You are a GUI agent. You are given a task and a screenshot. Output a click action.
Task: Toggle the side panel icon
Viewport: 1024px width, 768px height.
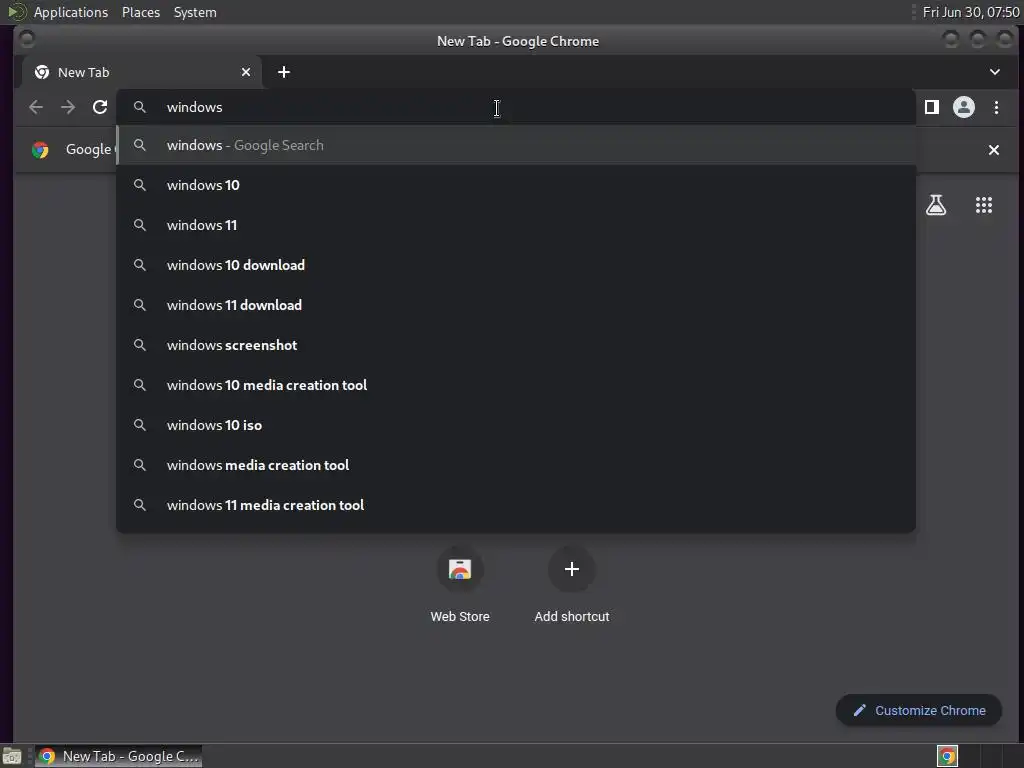pyautogui.click(x=932, y=107)
